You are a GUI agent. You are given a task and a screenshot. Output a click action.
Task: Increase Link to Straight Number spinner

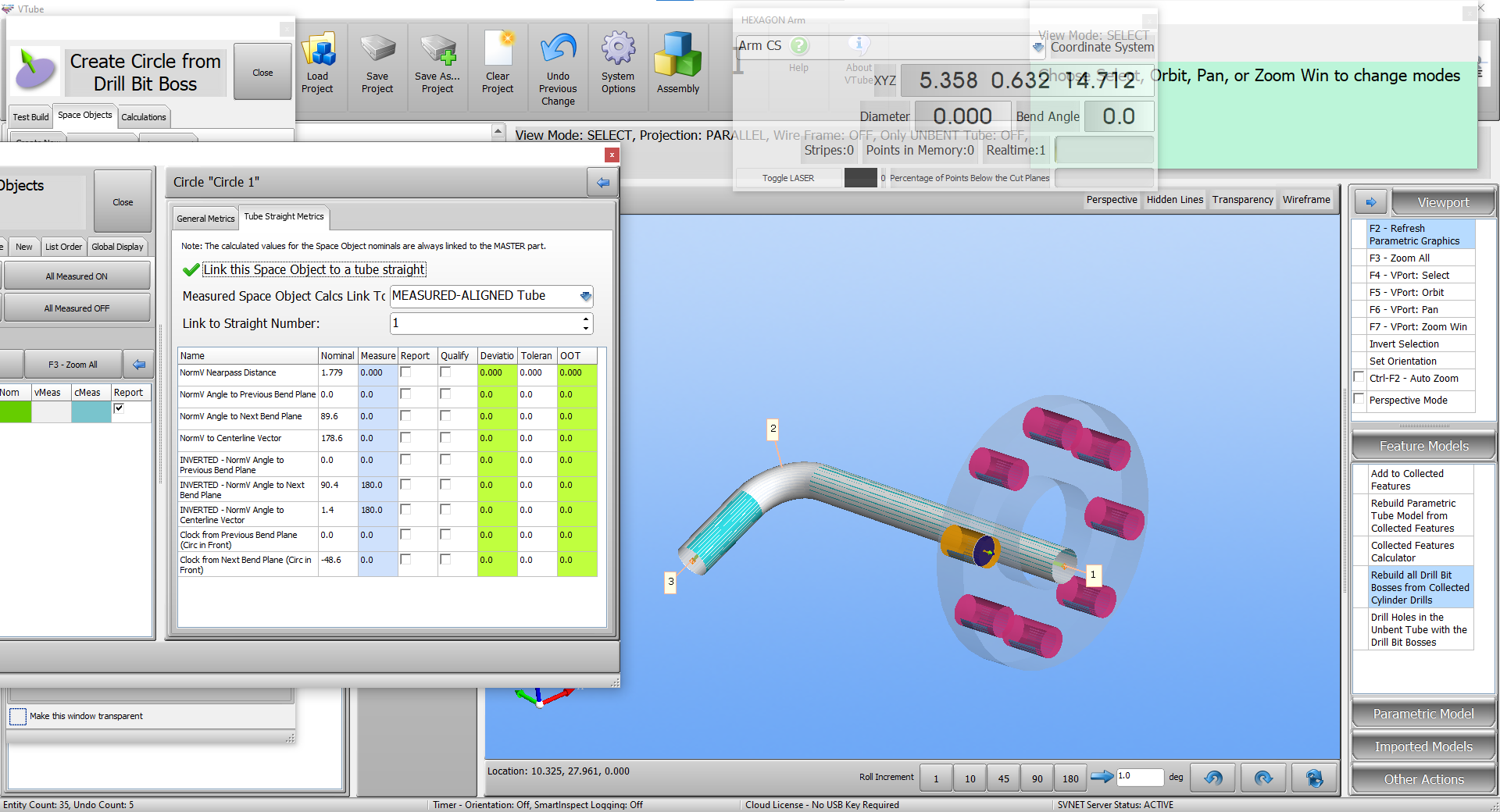click(x=586, y=319)
